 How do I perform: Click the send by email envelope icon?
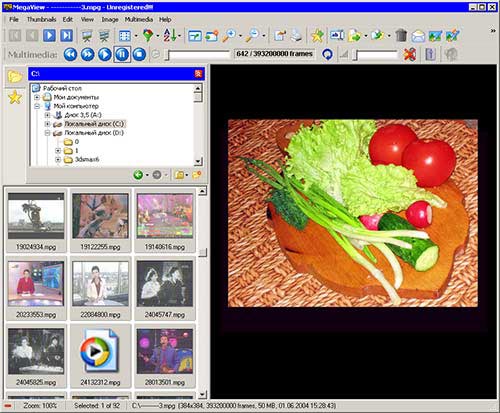point(418,36)
